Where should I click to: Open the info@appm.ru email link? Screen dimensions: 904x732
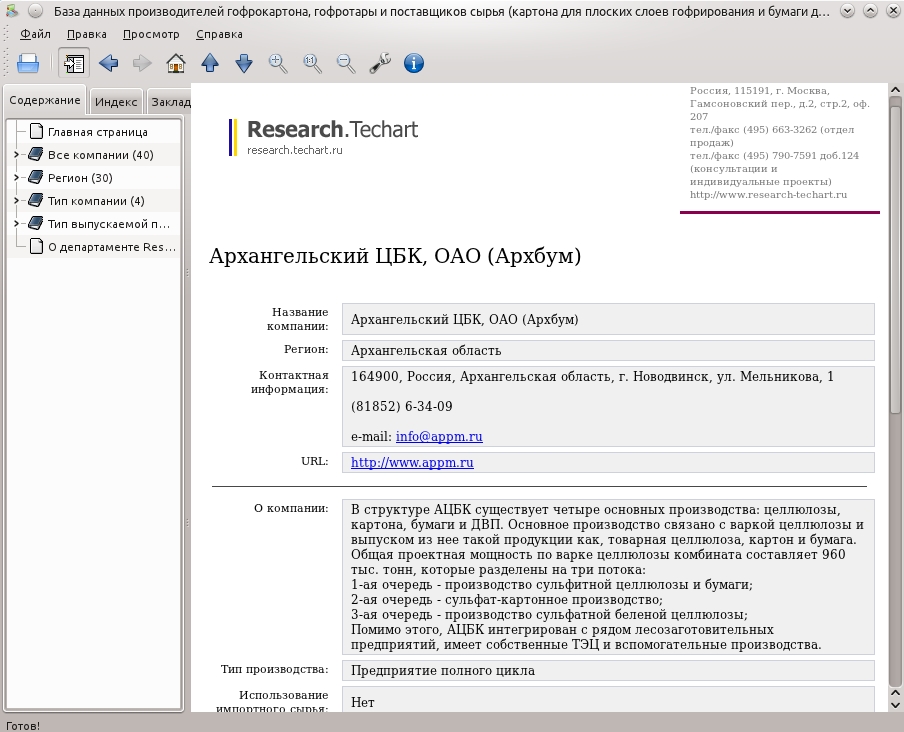pos(439,436)
